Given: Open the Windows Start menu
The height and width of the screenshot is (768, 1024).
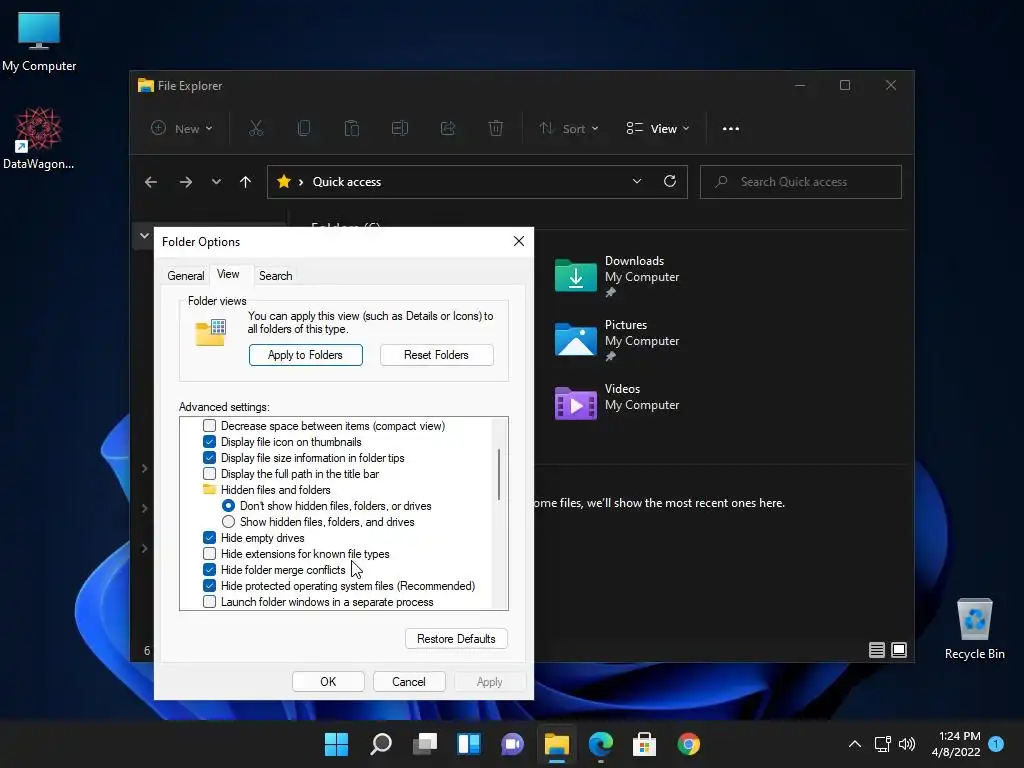Looking at the screenshot, I should pyautogui.click(x=336, y=744).
